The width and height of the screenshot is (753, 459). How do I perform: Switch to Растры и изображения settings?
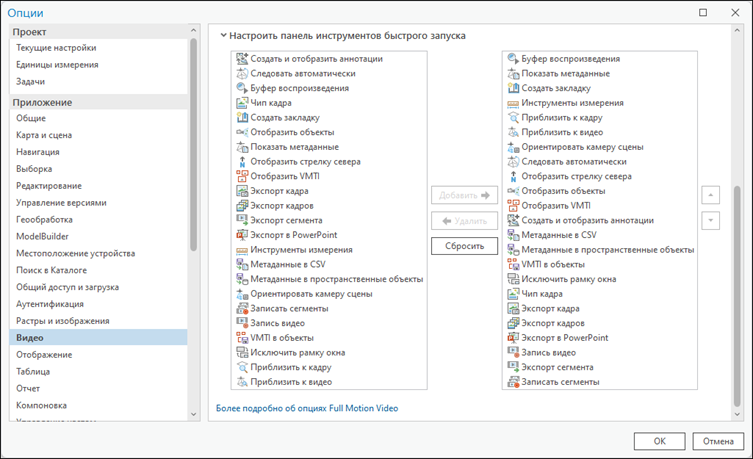[62, 321]
